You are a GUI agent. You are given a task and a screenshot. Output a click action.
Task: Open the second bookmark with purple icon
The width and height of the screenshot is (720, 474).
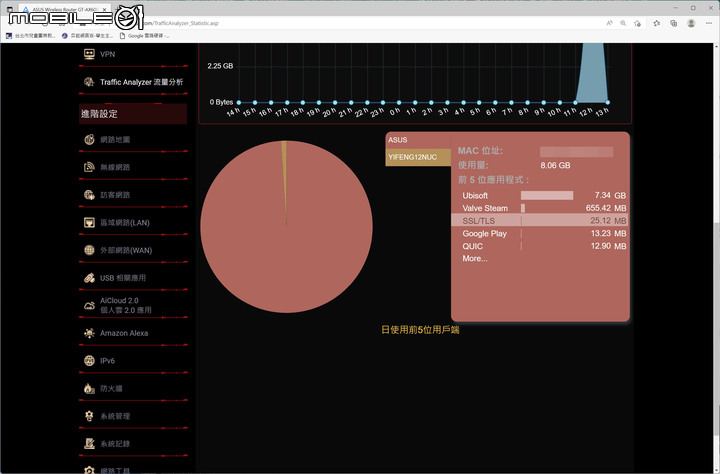click(x=87, y=35)
